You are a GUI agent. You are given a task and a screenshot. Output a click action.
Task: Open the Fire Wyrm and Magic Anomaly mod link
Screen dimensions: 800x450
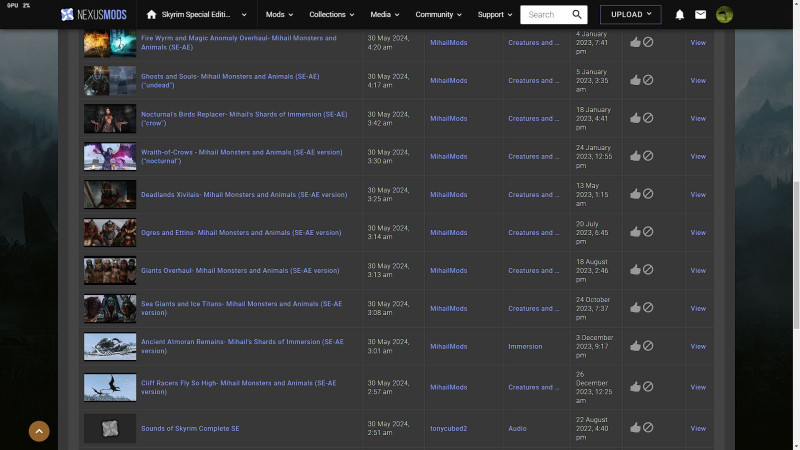[239, 42]
